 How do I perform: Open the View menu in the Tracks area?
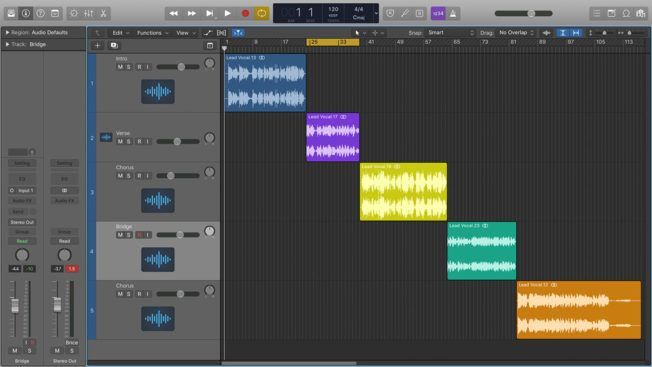point(185,33)
